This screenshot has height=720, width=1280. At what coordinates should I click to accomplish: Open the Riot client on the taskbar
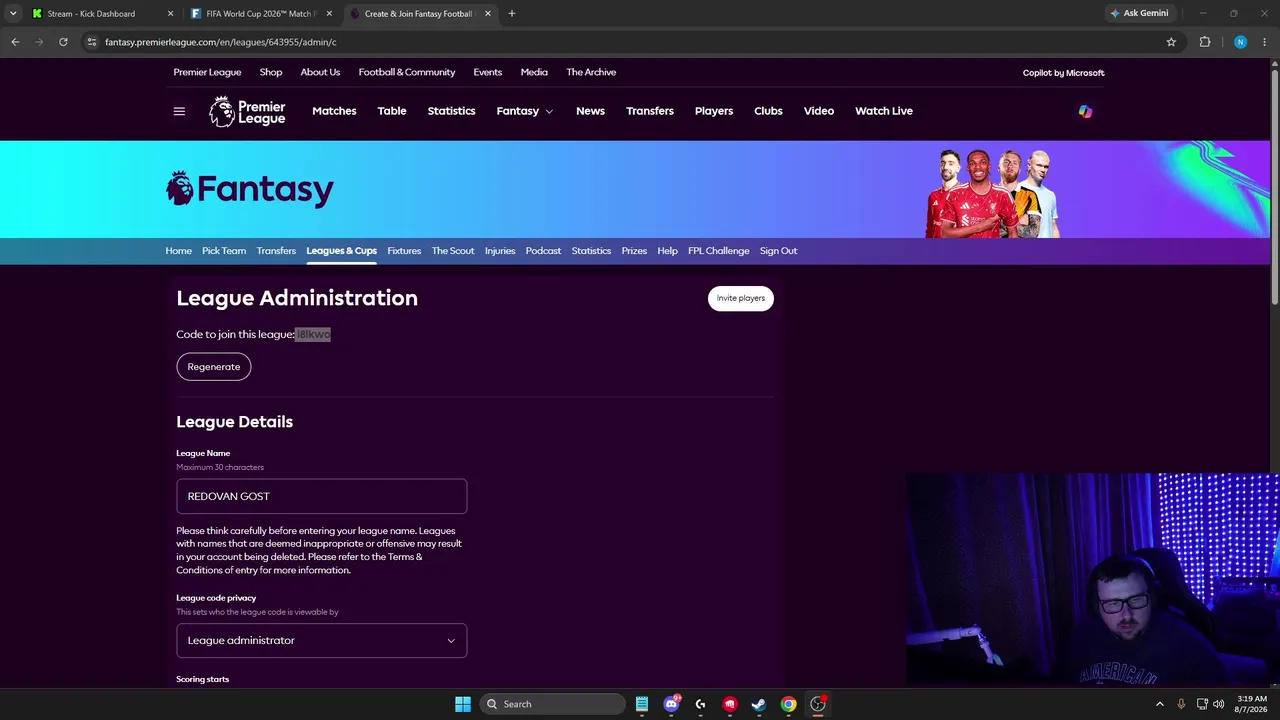pyautogui.click(x=730, y=704)
